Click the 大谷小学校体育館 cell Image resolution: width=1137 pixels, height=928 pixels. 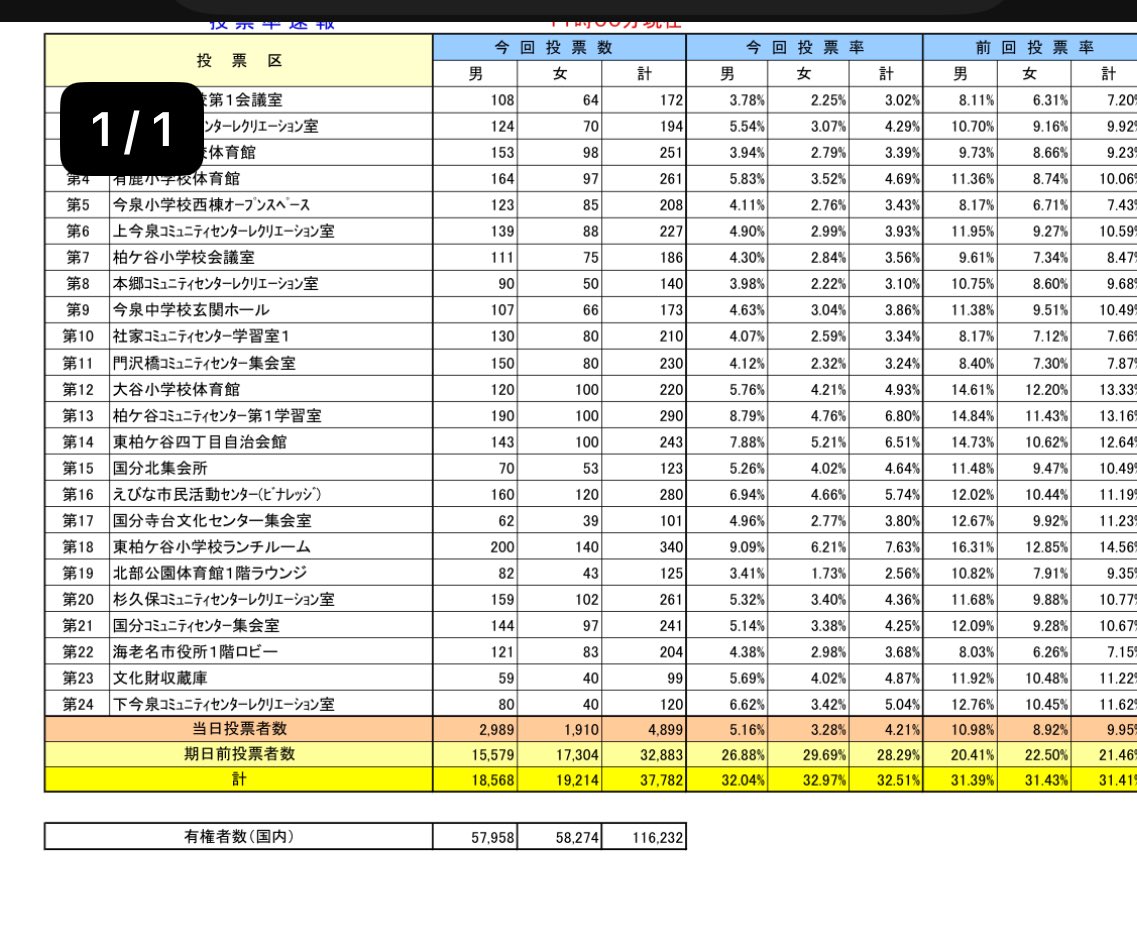coord(271,389)
